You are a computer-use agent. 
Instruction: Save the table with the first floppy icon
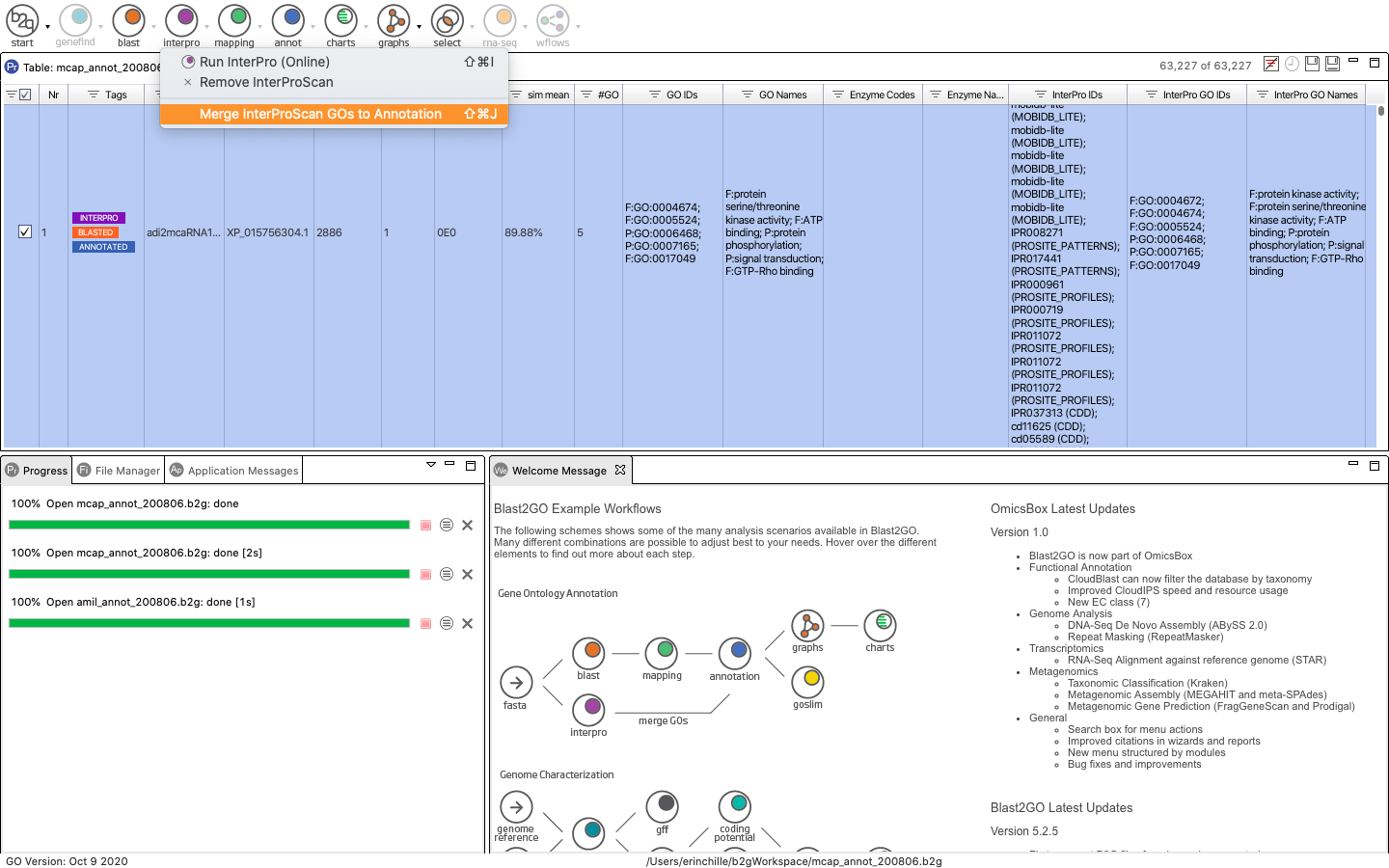coord(1312,64)
